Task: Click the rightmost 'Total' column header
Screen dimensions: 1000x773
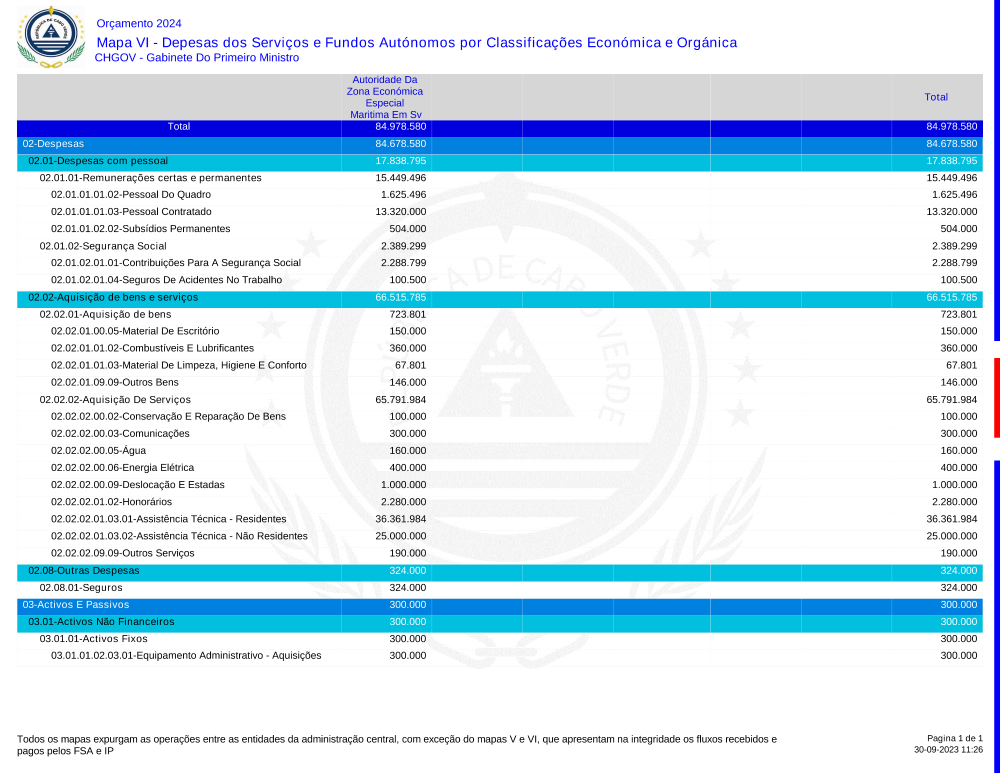Action: [936, 97]
